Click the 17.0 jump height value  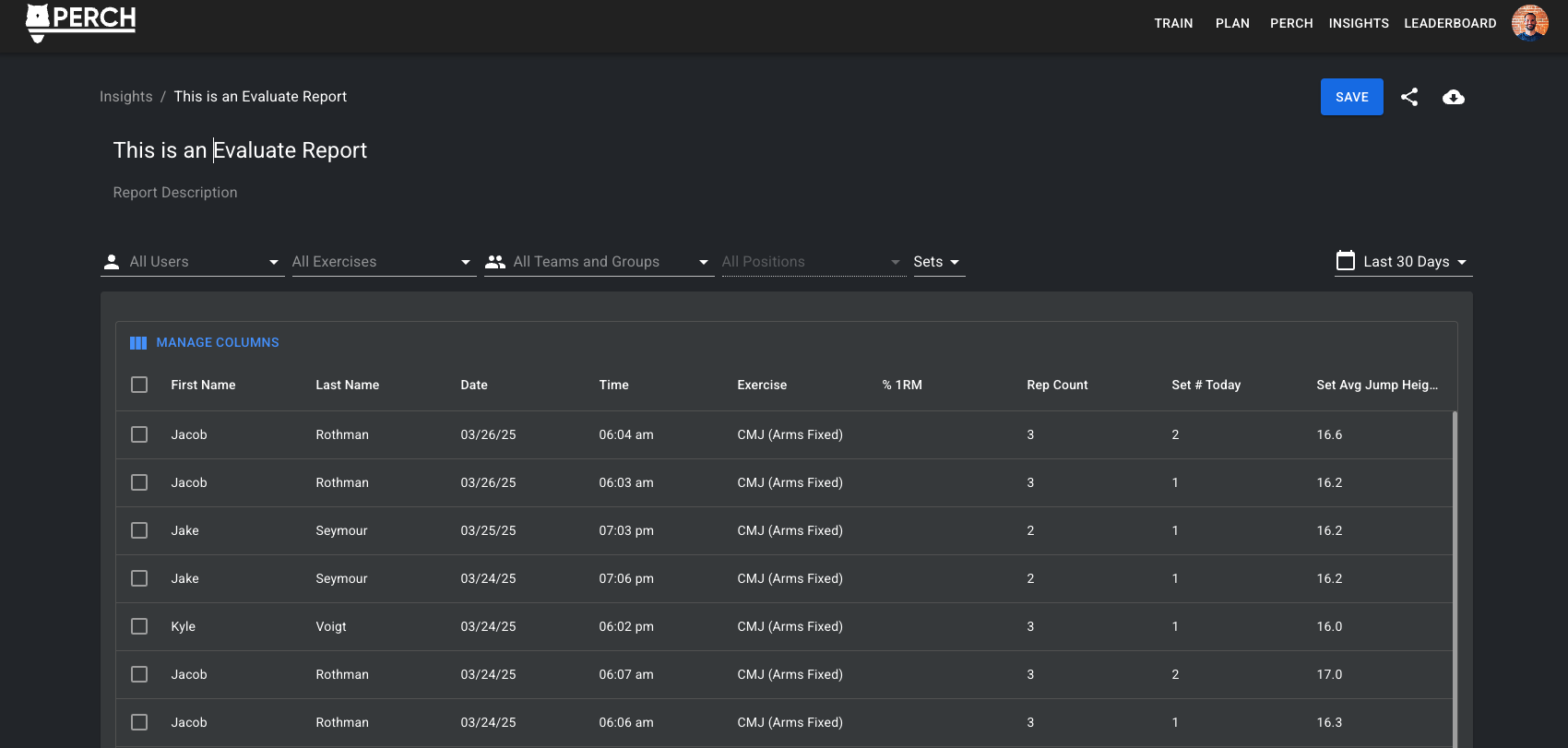pyautogui.click(x=1329, y=674)
